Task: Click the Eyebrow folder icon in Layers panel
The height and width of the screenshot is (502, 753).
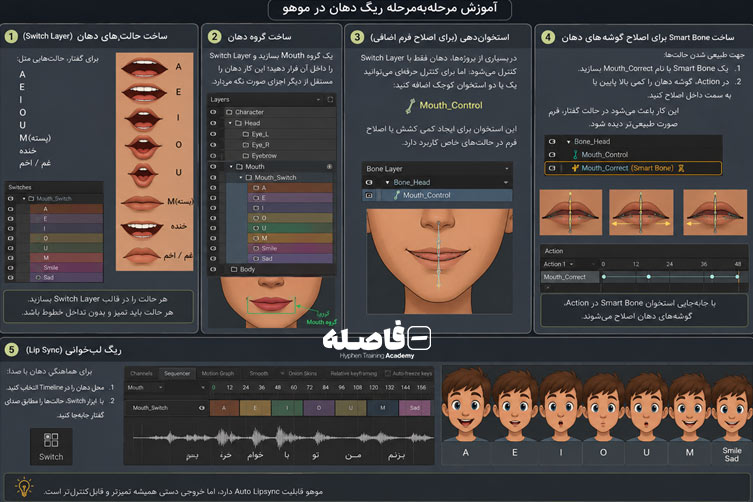Action: click(x=246, y=156)
